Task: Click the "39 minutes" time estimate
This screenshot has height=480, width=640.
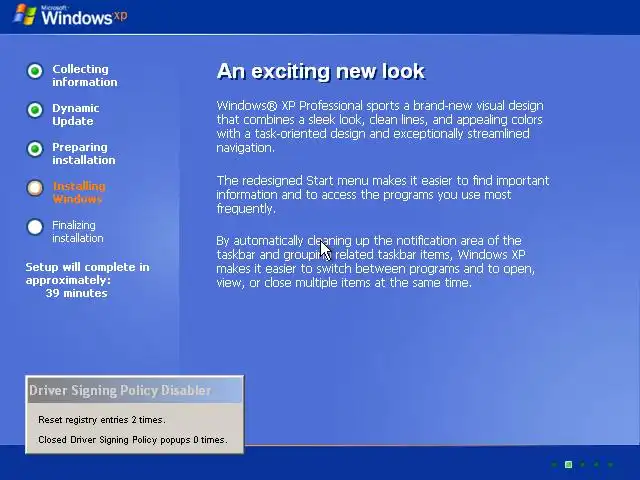Action: coord(76,293)
